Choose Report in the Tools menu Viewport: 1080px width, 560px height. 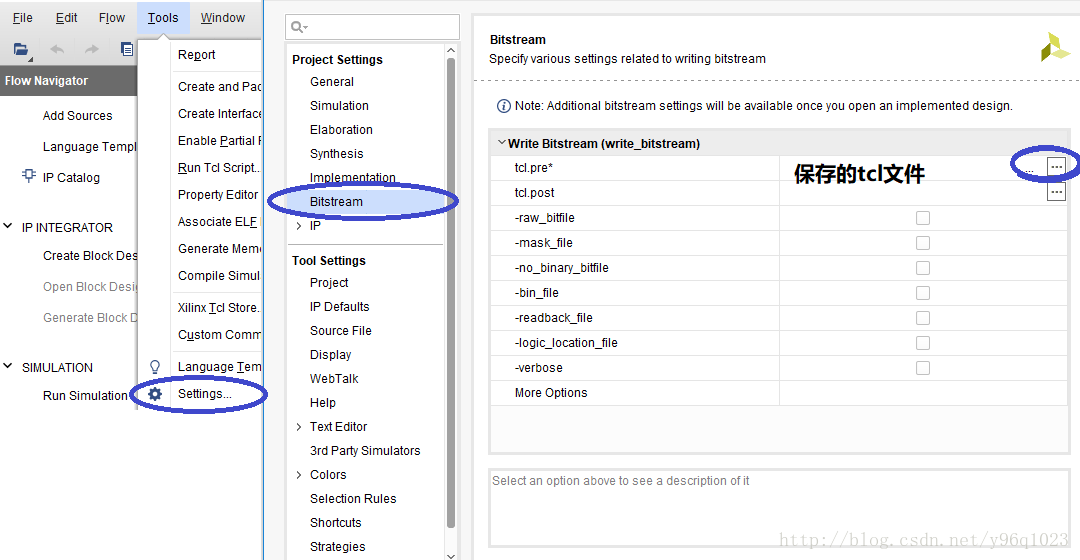(196, 55)
